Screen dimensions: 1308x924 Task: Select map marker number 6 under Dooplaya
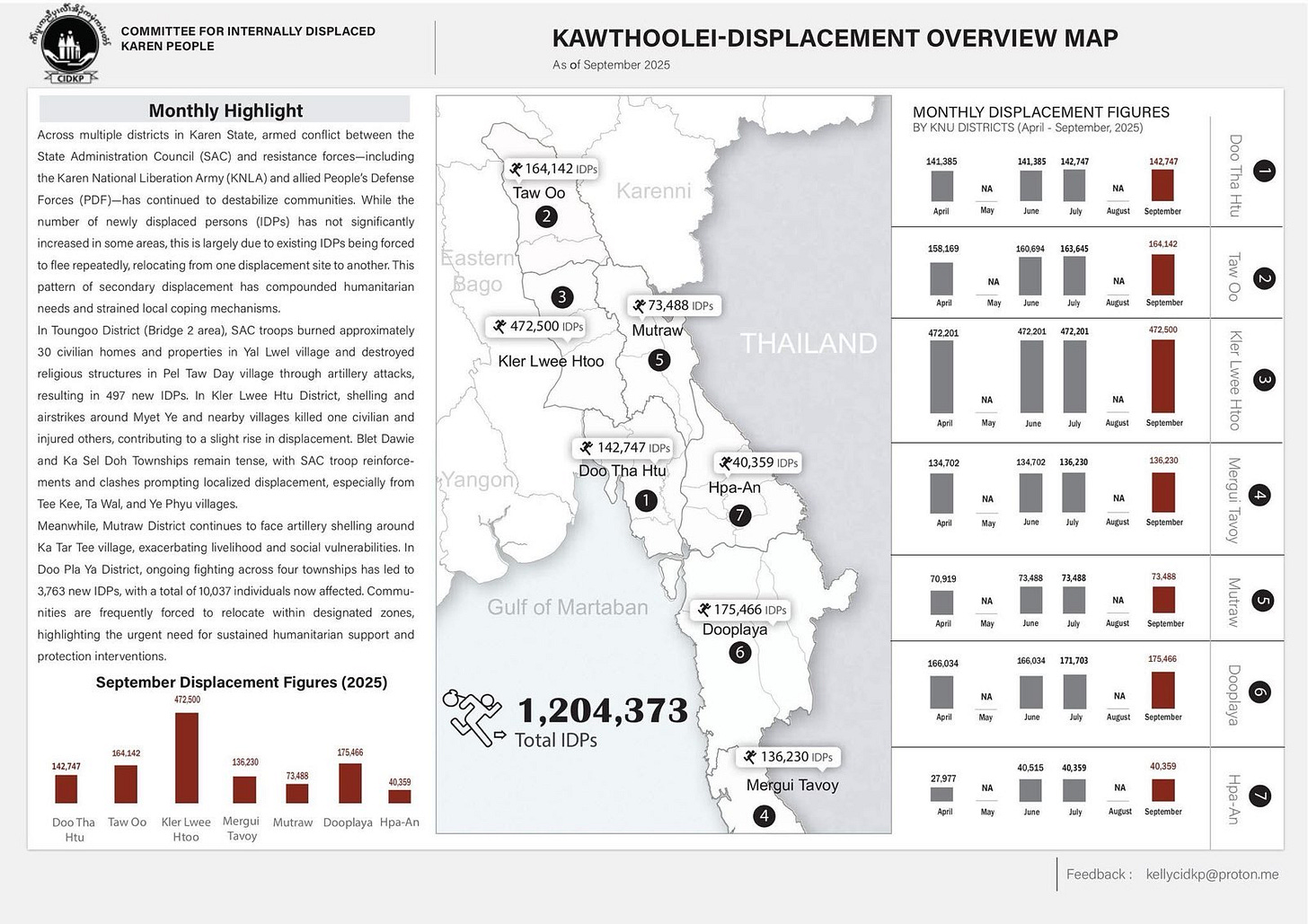point(739,653)
